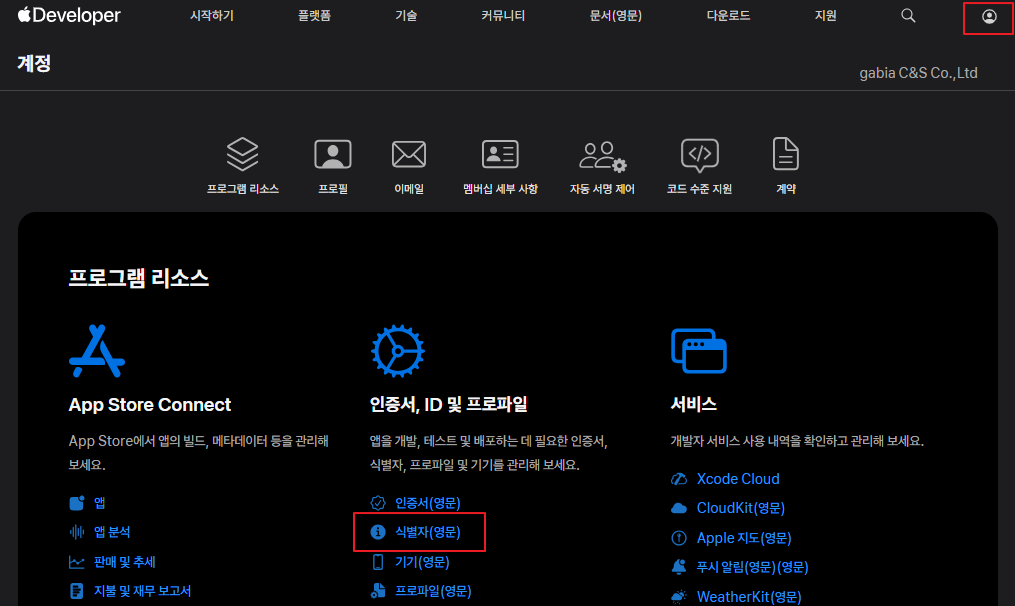Click the 계약 document icon
Screen dimensions: 1015x606
pyautogui.click(x=786, y=154)
